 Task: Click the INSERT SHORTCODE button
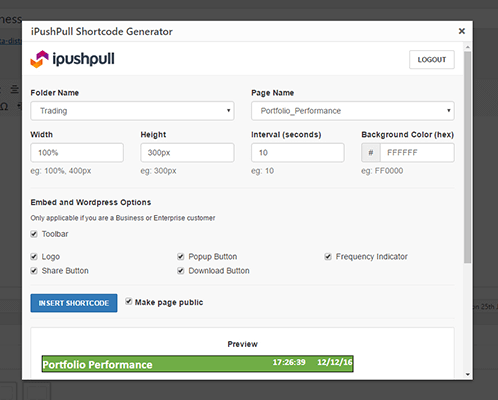point(74,303)
